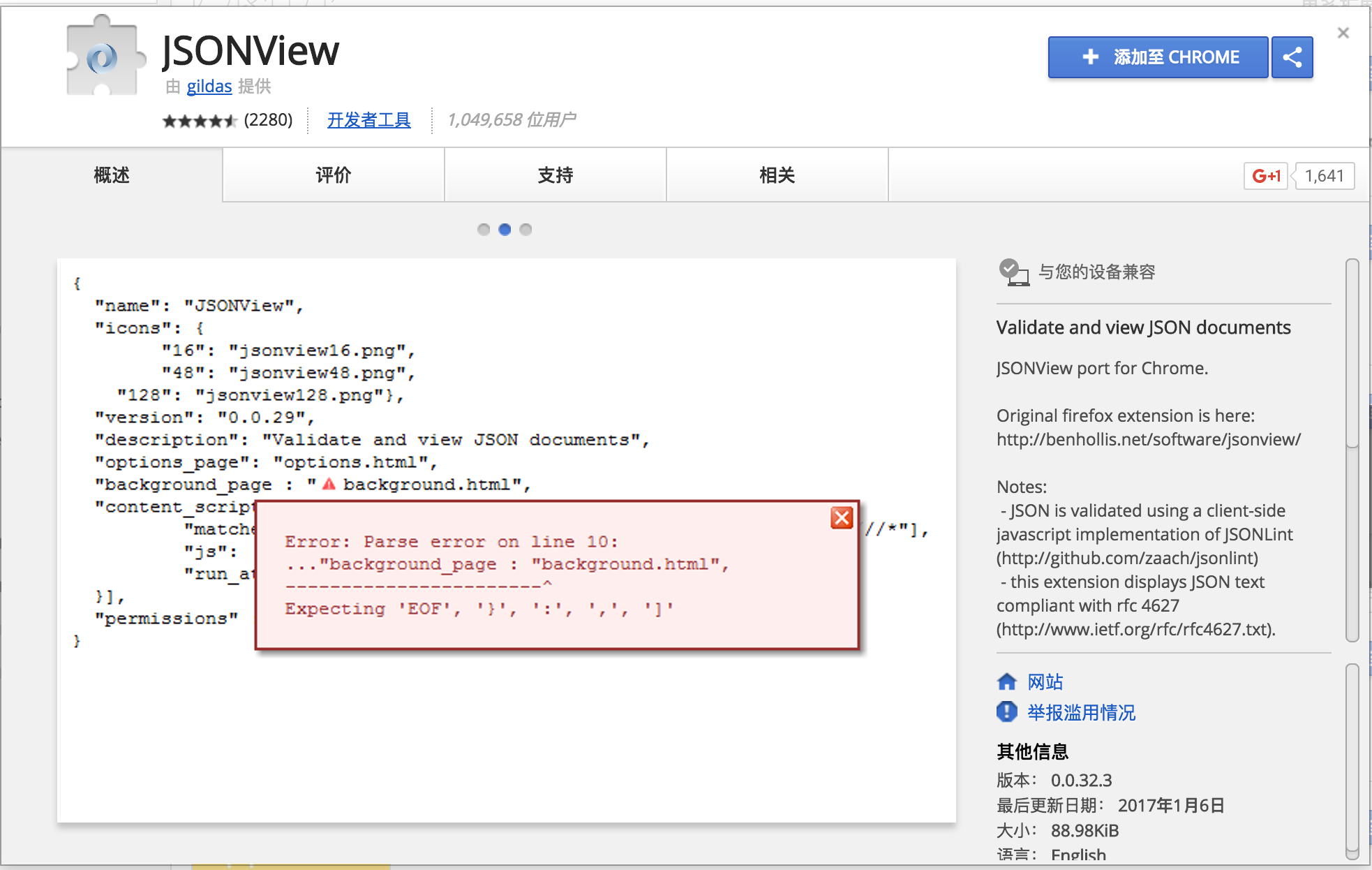Select the first screenshot carousel dot

pos(484,230)
